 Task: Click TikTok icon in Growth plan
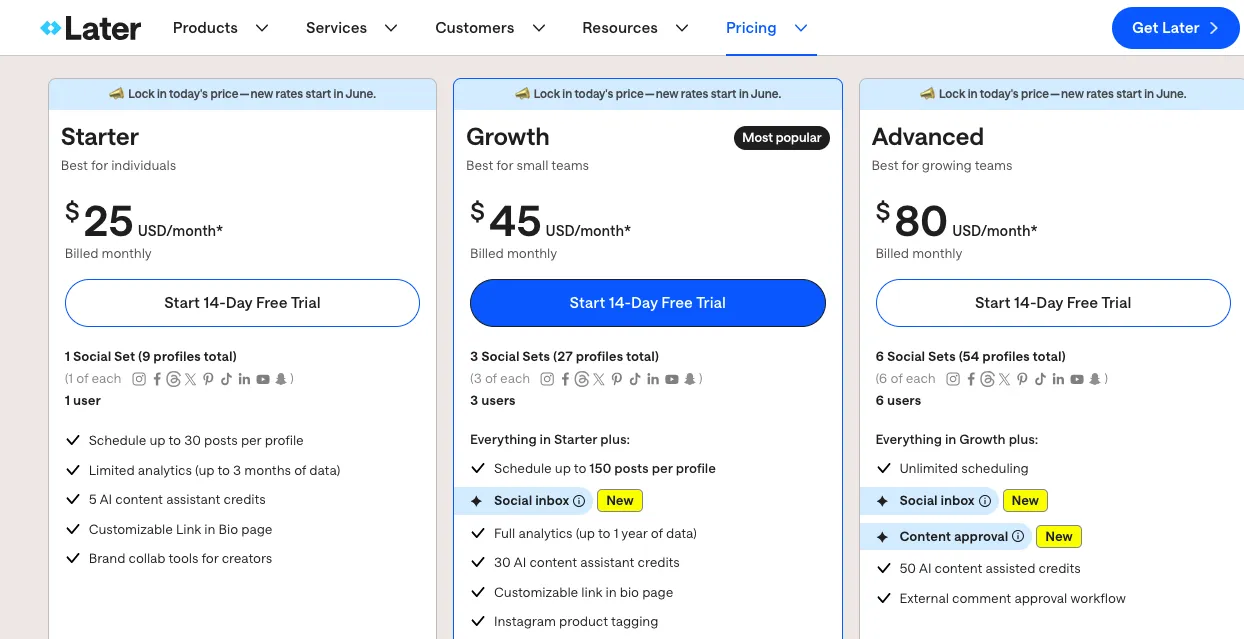pyautogui.click(x=635, y=379)
